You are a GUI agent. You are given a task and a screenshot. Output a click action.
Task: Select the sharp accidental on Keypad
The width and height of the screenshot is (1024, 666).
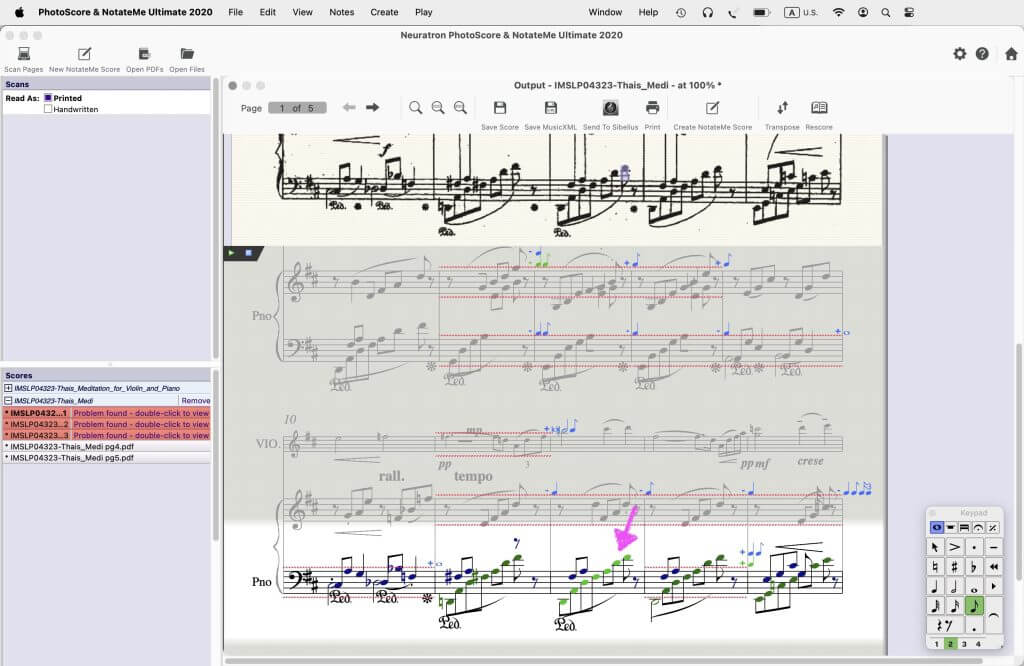click(x=954, y=566)
